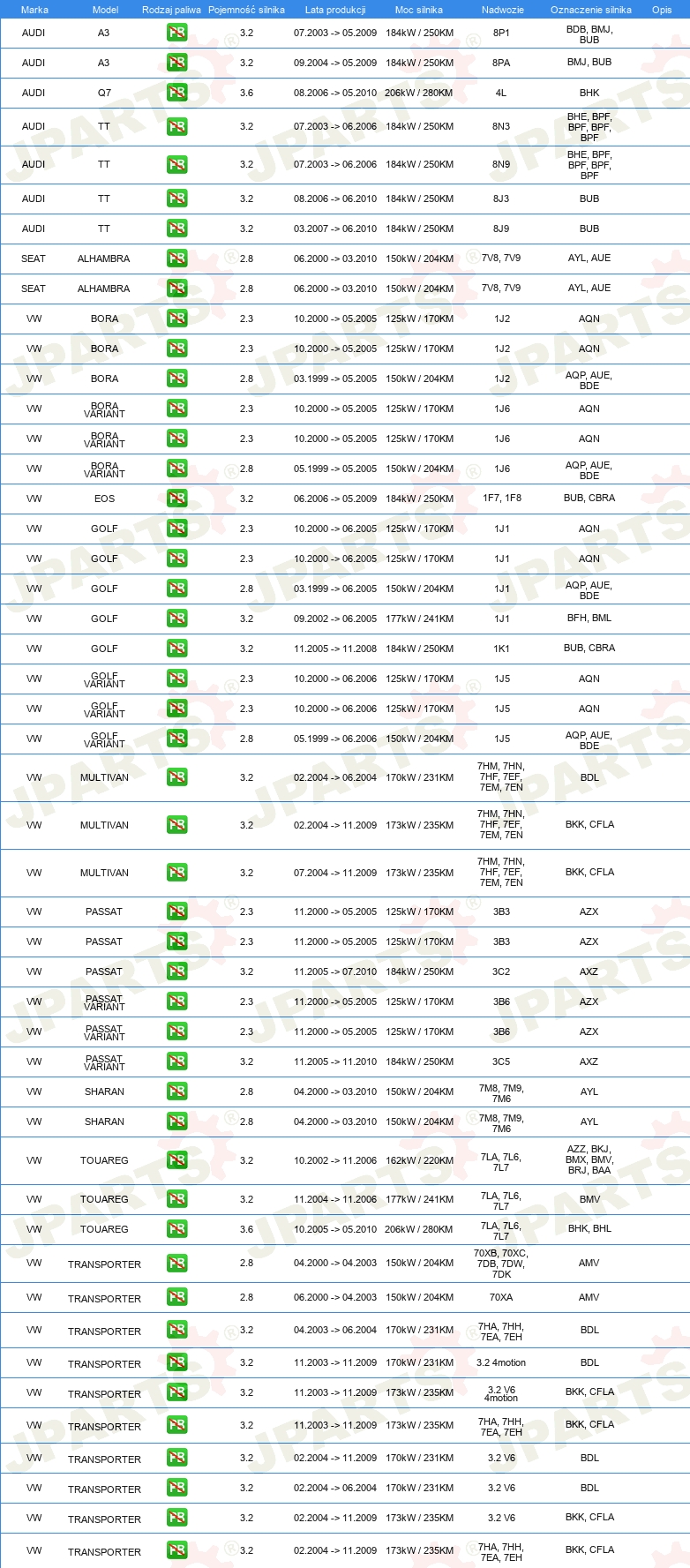Screen dimensions: 690x1568
Task: Click fuel icon in Transporter 70XB, 70XC row
Action: click(176, 1264)
